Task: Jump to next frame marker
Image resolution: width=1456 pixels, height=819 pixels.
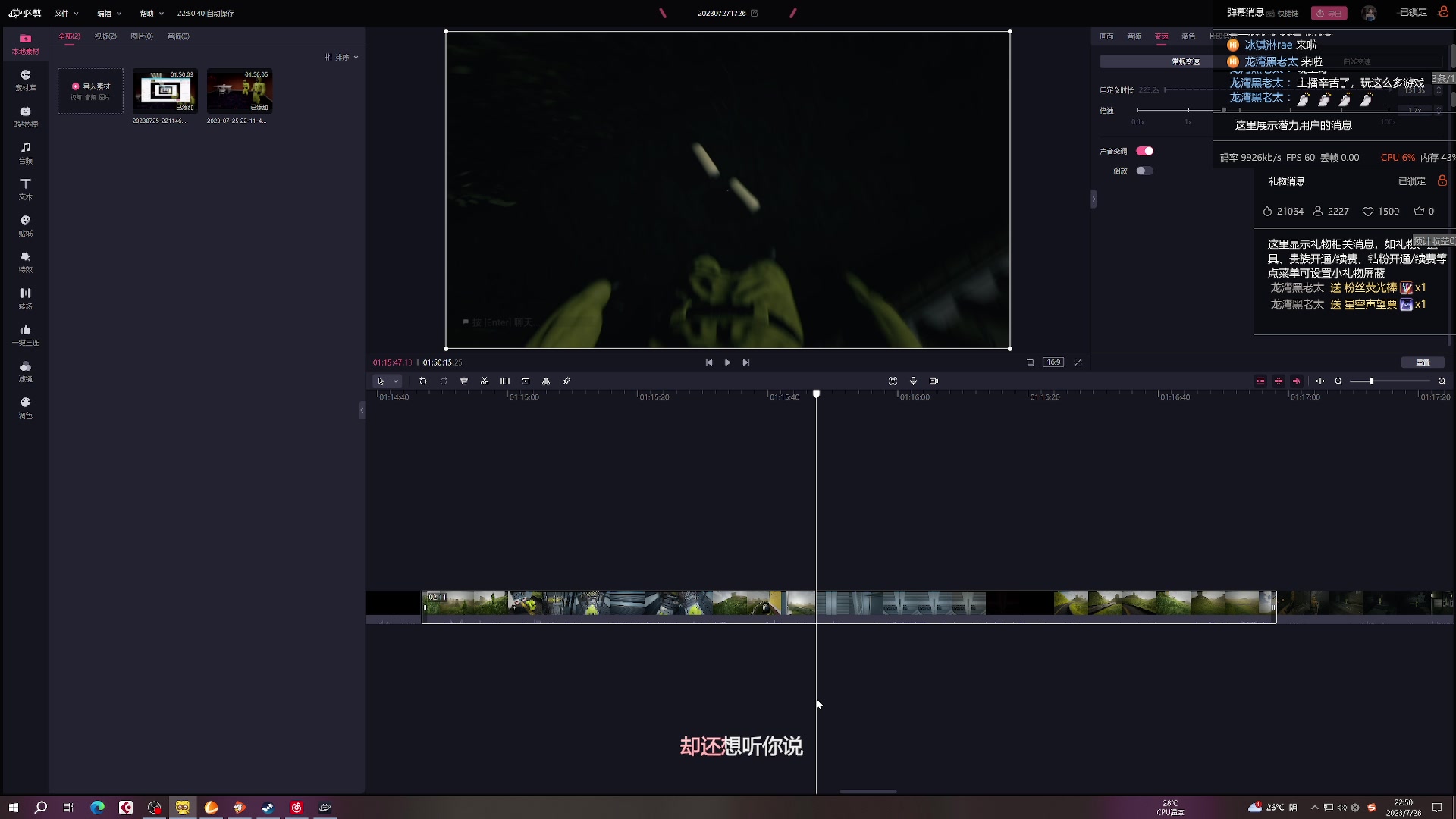Action: 746,362
